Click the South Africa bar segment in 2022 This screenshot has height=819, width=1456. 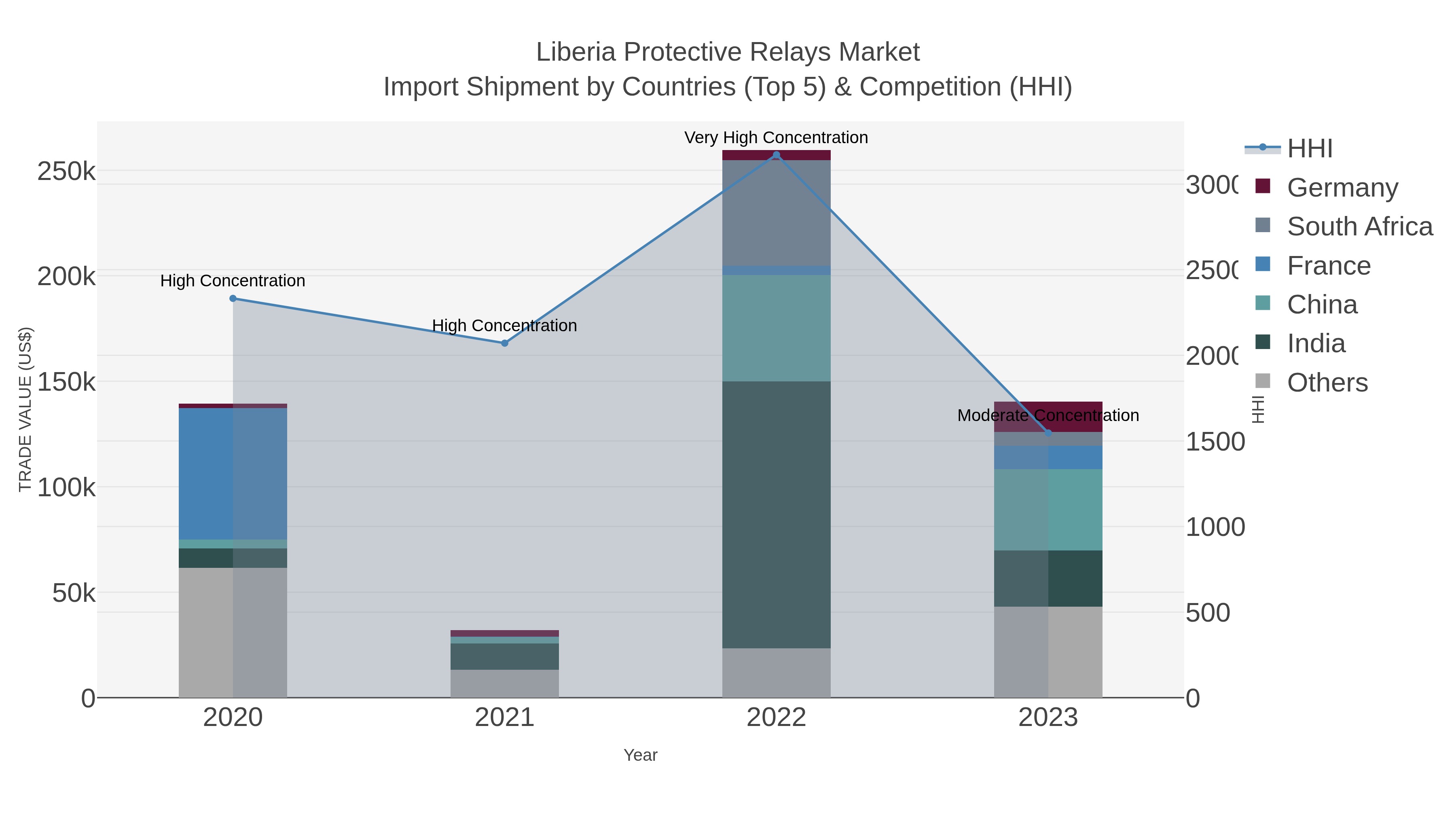tap(776, 213)
